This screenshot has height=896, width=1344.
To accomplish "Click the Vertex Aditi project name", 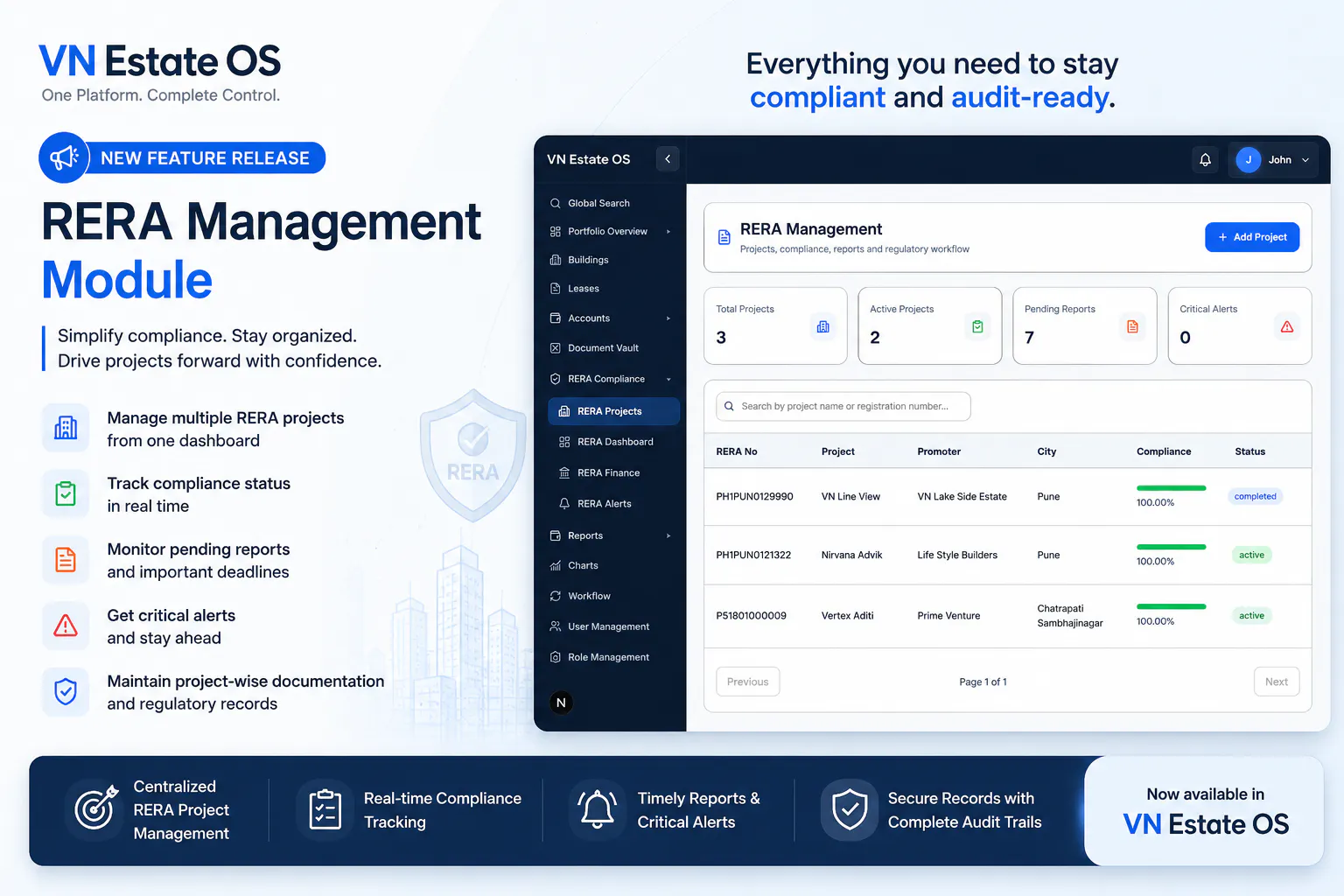I will pyautogui.click(x=847, y=616).
